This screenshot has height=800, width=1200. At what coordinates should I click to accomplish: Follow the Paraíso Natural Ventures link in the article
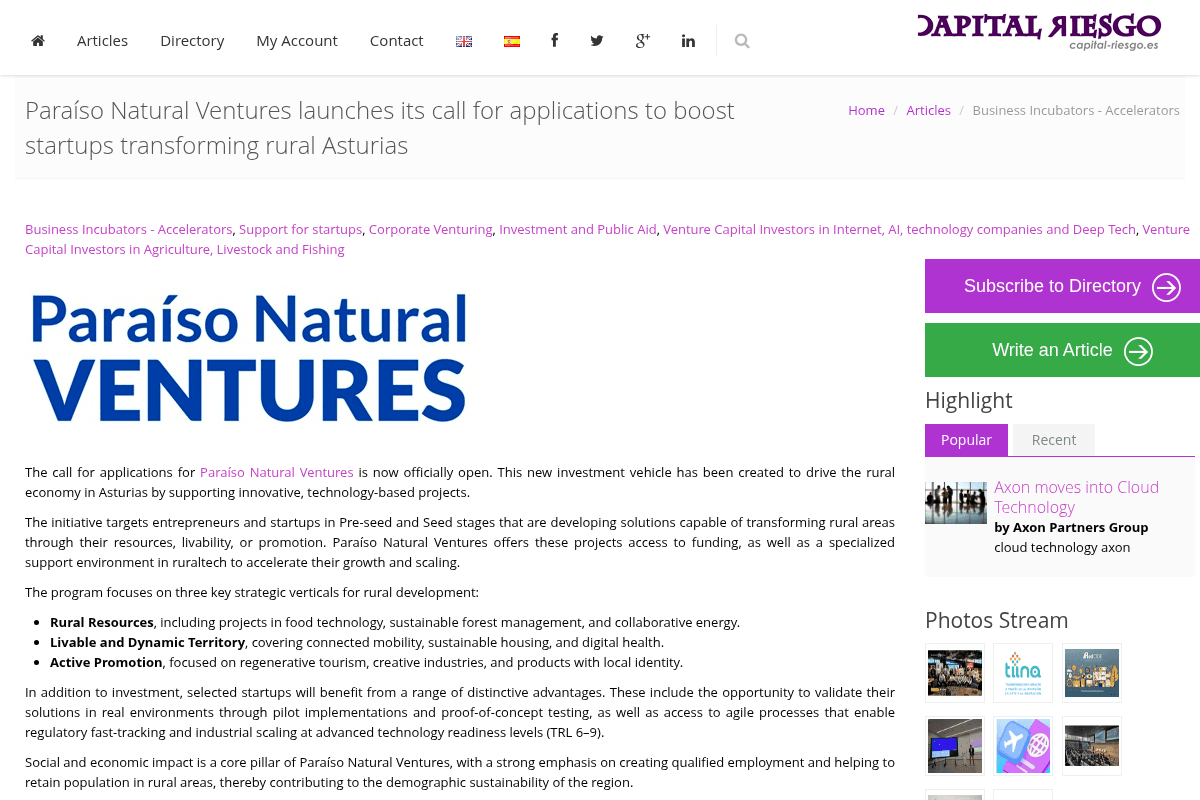coord(277,472)
